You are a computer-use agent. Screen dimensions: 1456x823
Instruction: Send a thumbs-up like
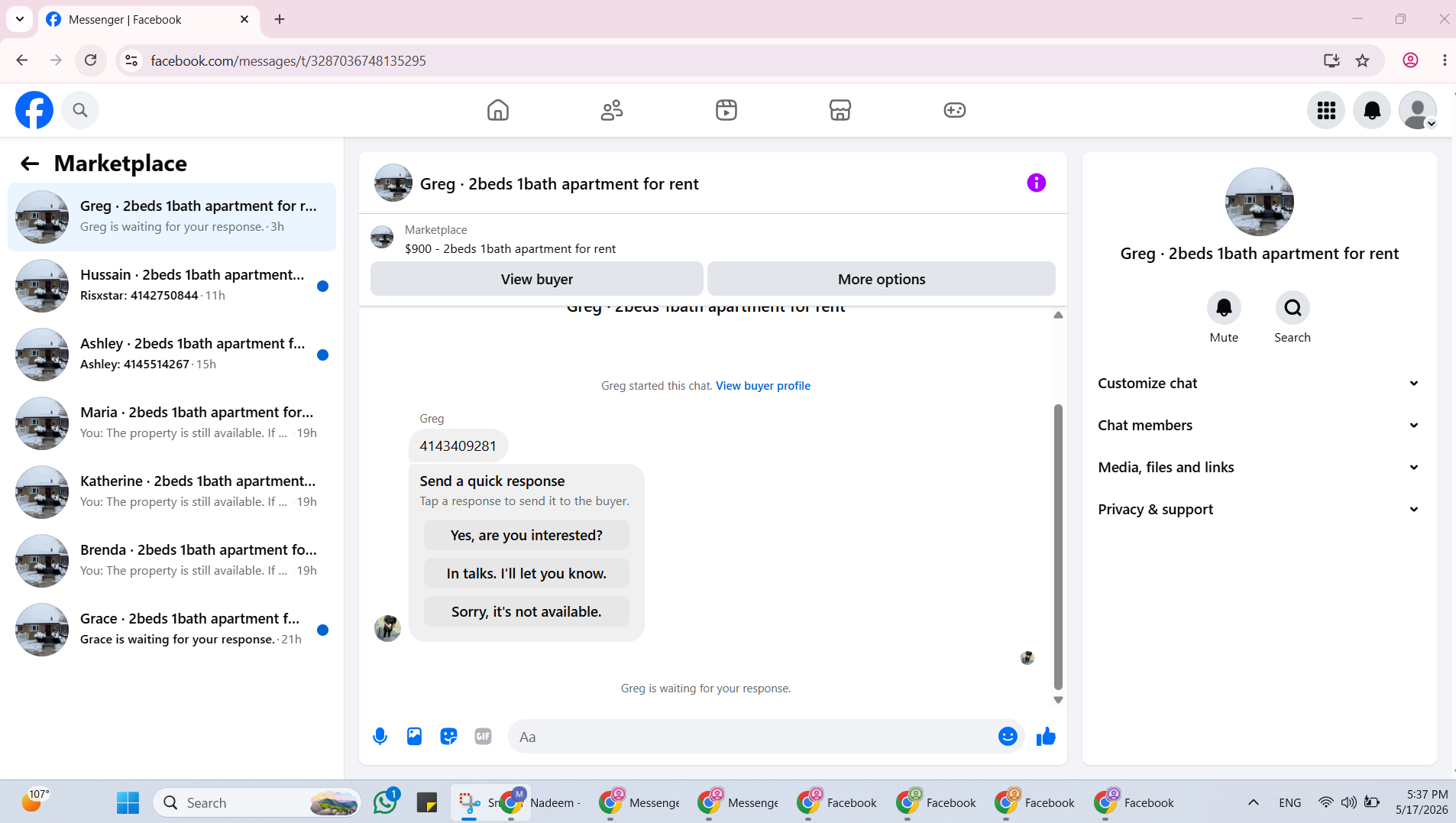point(1046,737)
